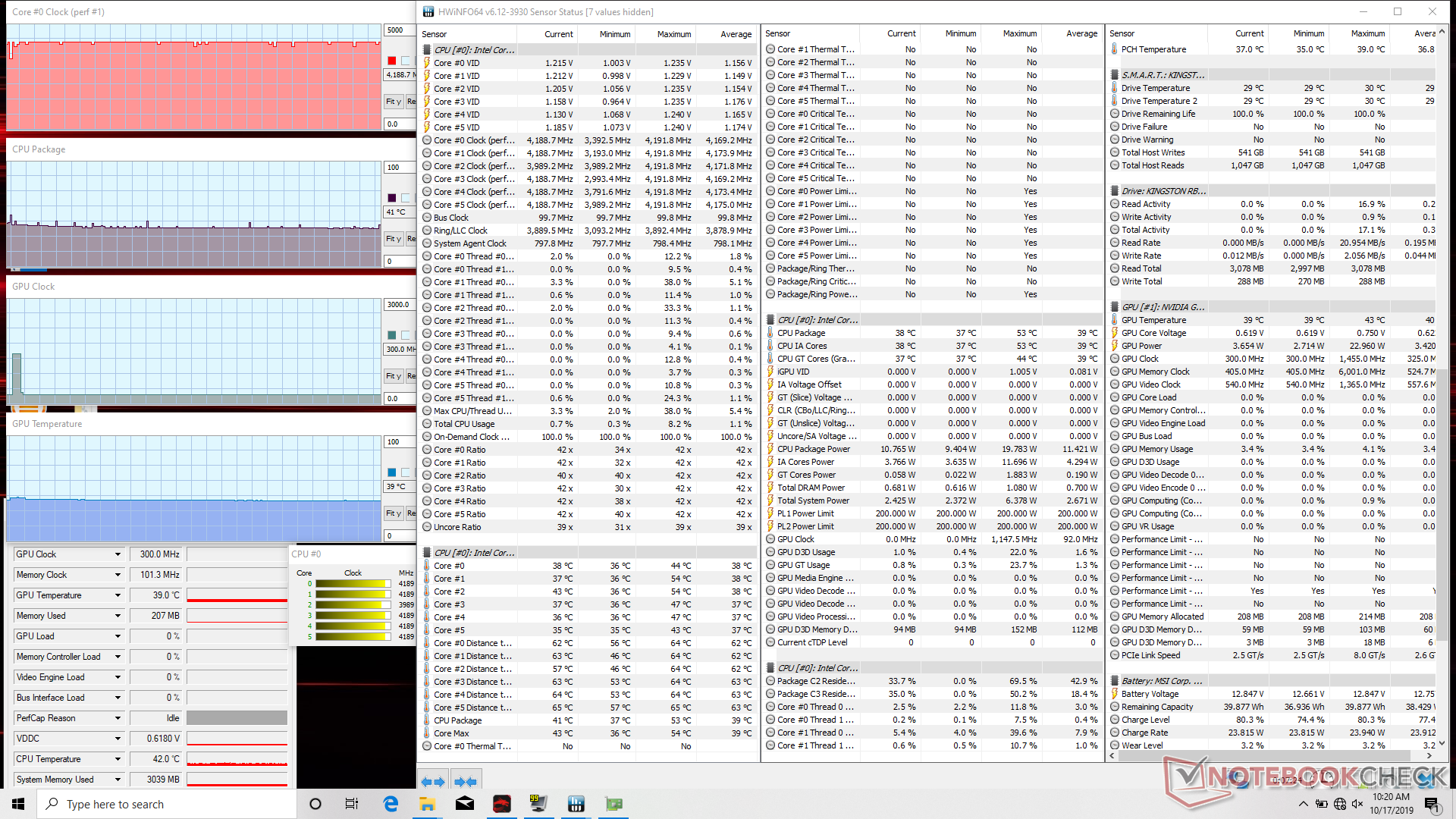Click the thermometer icon beside PCH Temperature
Viewport: 1456px width, 819px height.
point(1115,49)
